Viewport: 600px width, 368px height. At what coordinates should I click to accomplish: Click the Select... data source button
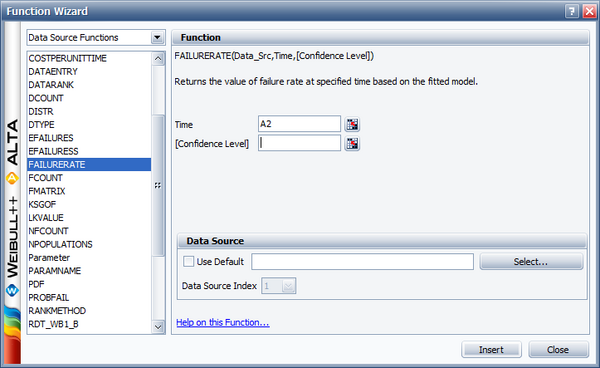531,262
